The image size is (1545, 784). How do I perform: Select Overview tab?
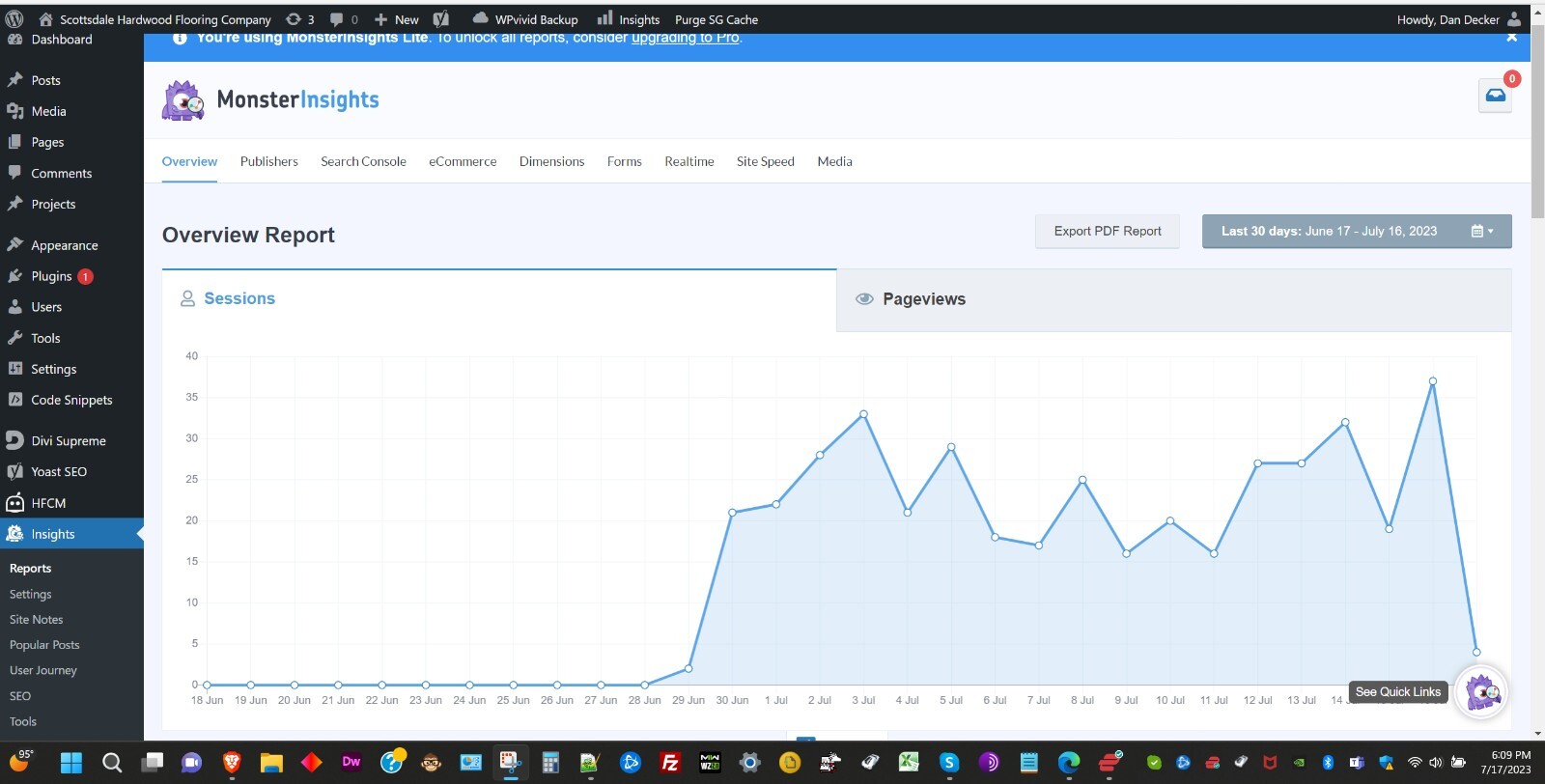[189, 161]
